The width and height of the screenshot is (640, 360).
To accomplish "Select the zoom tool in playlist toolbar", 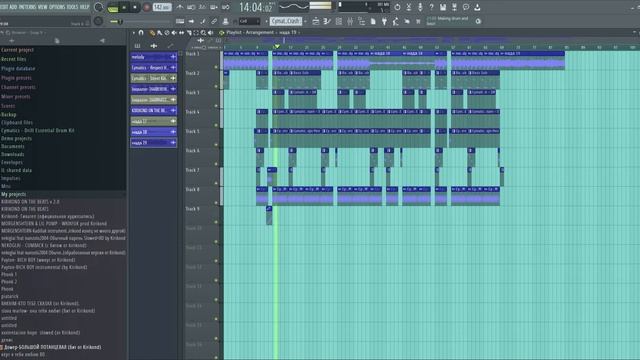I will (203, 33).
